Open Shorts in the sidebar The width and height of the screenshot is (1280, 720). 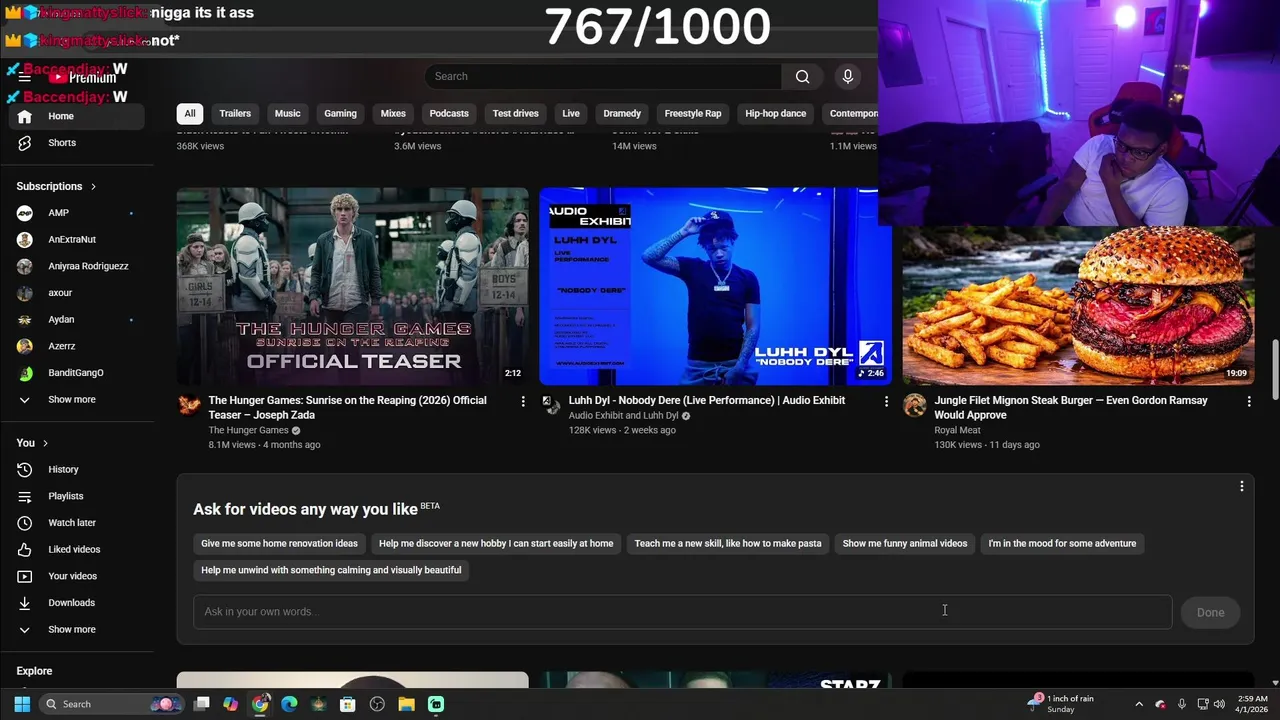coord(76,143)
